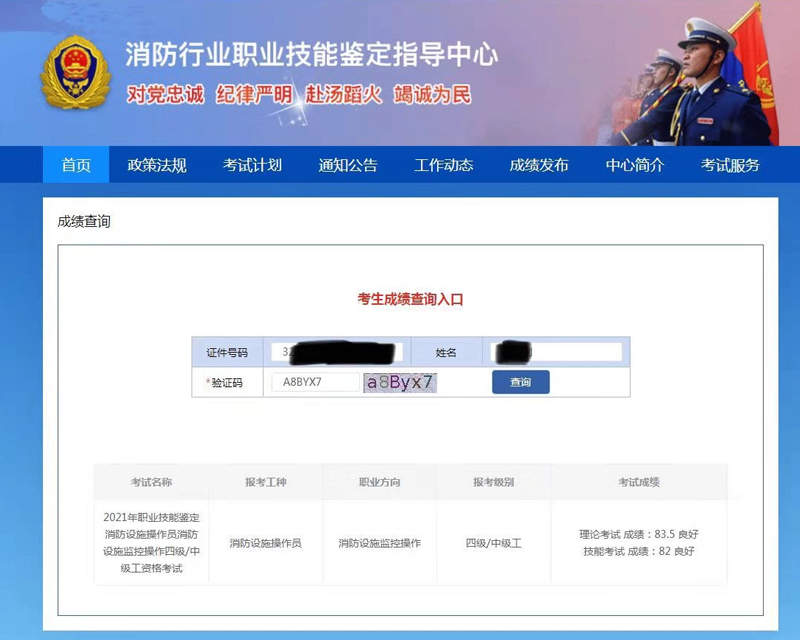Click the 消防行业职业技能鉴定指导中心 site title
The height and width of the screenshot is (640, 800).
(311, 54)
